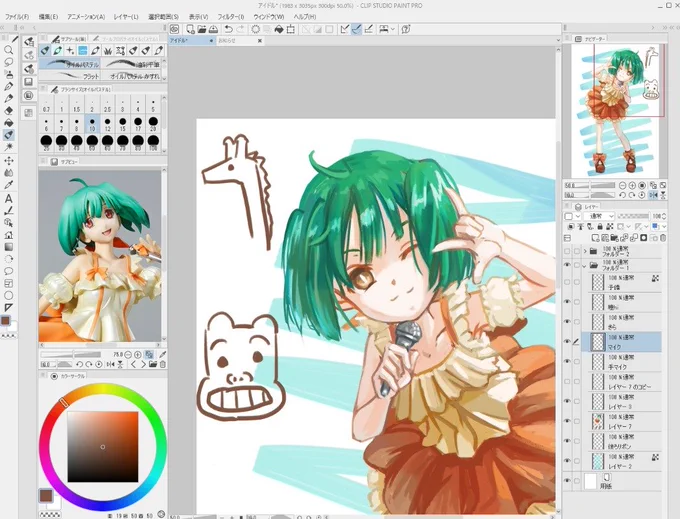Click the Fill bucket icon in command bar
This screenshot has height=519, width=680.
click(279, 29)
